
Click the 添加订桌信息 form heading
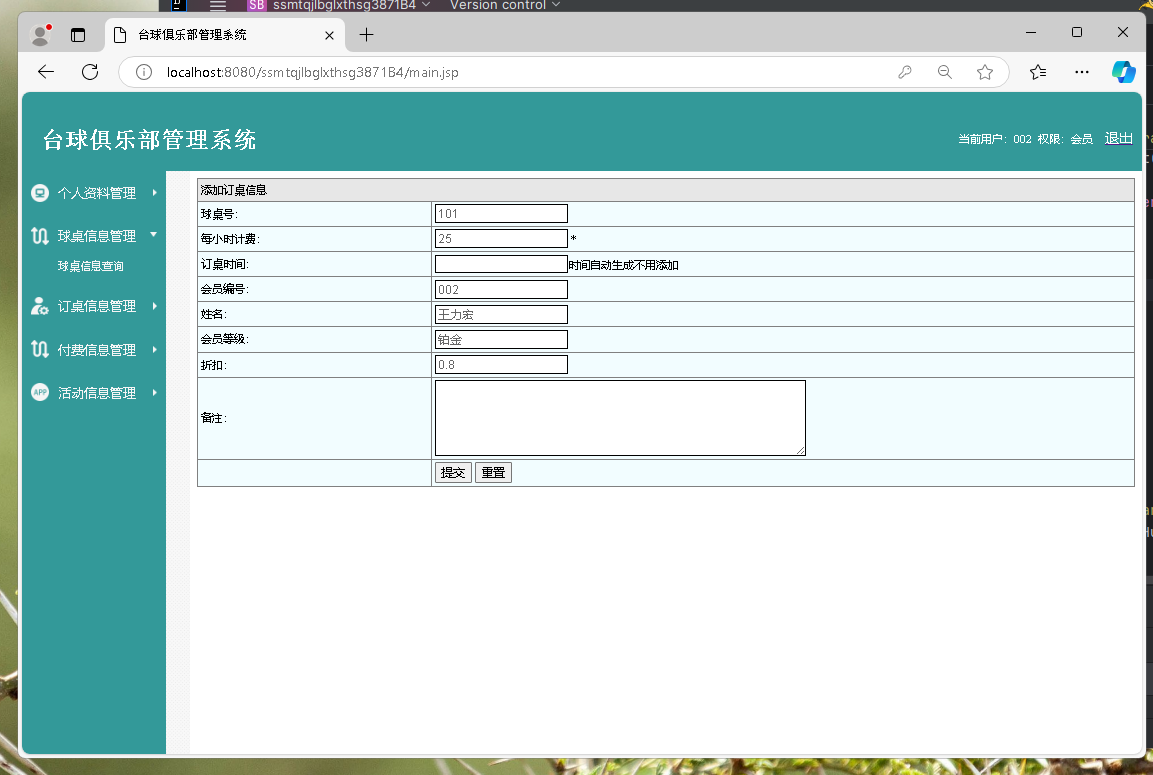coord(234,190)
